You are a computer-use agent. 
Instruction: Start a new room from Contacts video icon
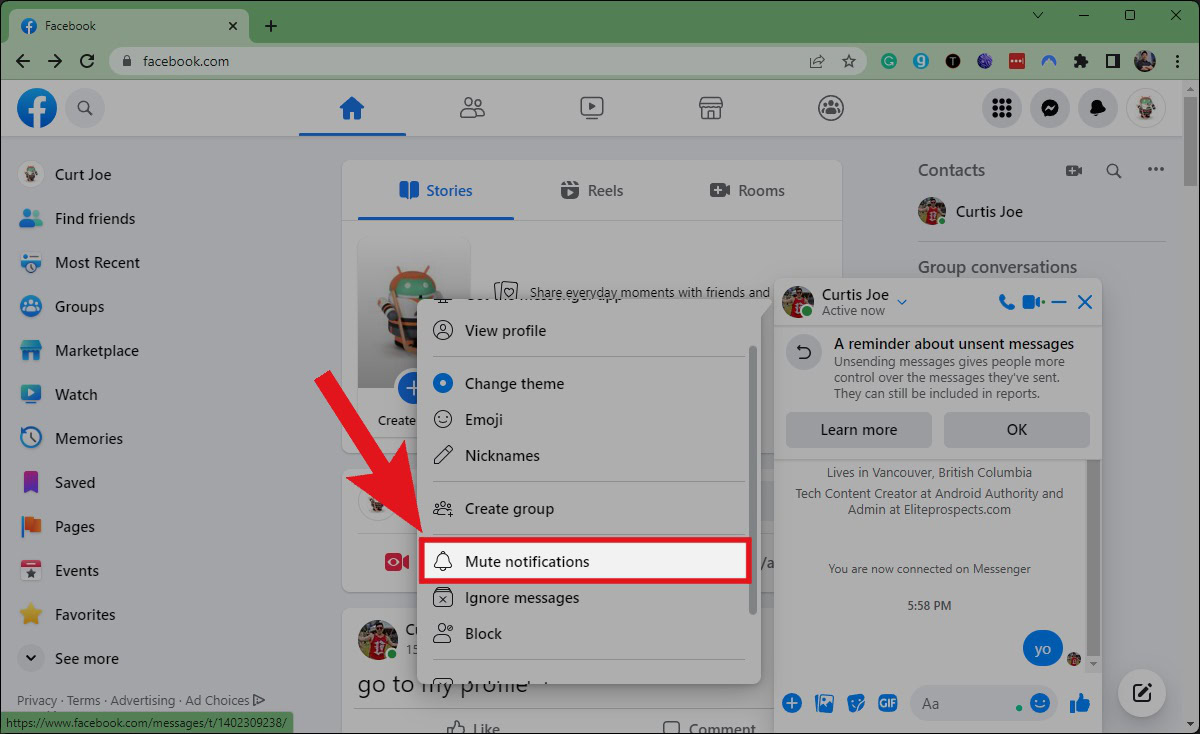coord(1074,171)
